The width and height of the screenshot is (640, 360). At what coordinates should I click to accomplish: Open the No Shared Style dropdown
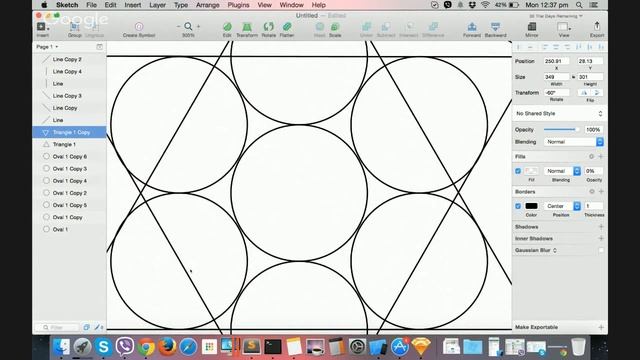point(559,113)
